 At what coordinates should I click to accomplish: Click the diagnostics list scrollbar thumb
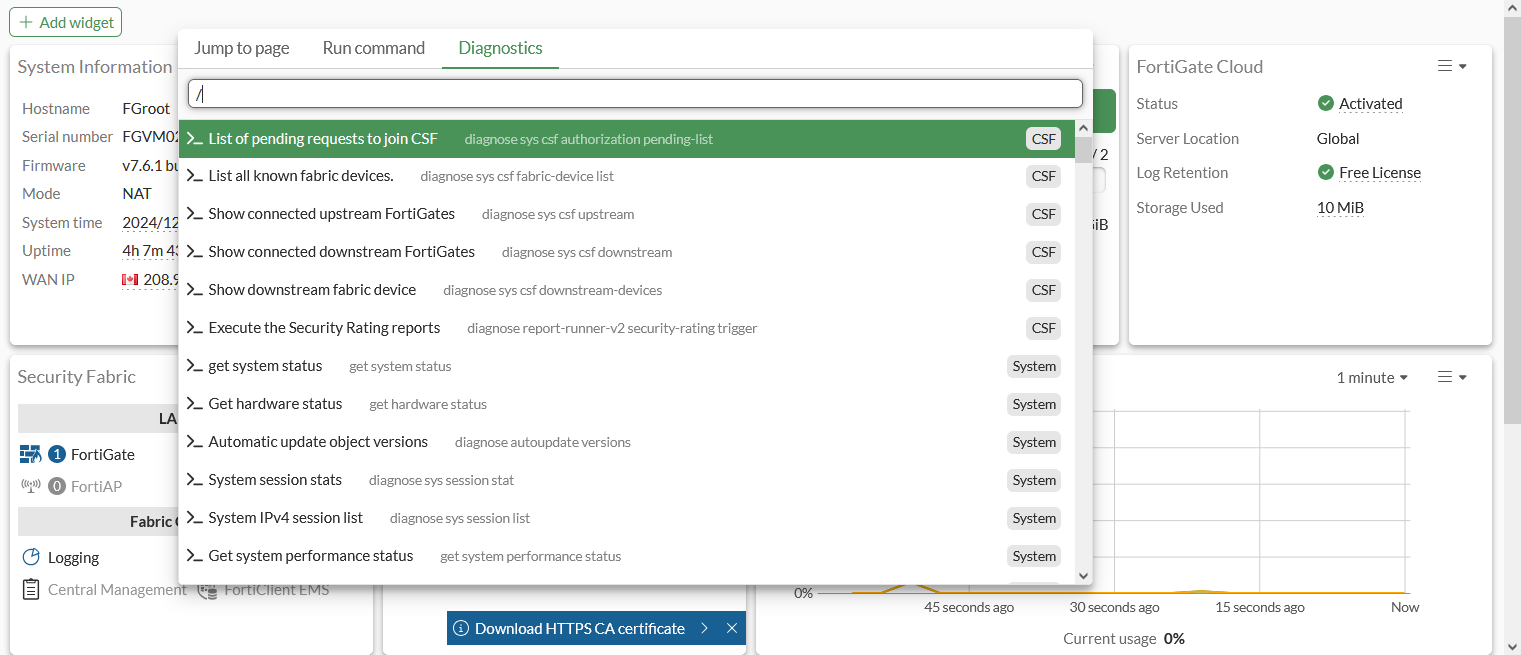point(1083,150)
